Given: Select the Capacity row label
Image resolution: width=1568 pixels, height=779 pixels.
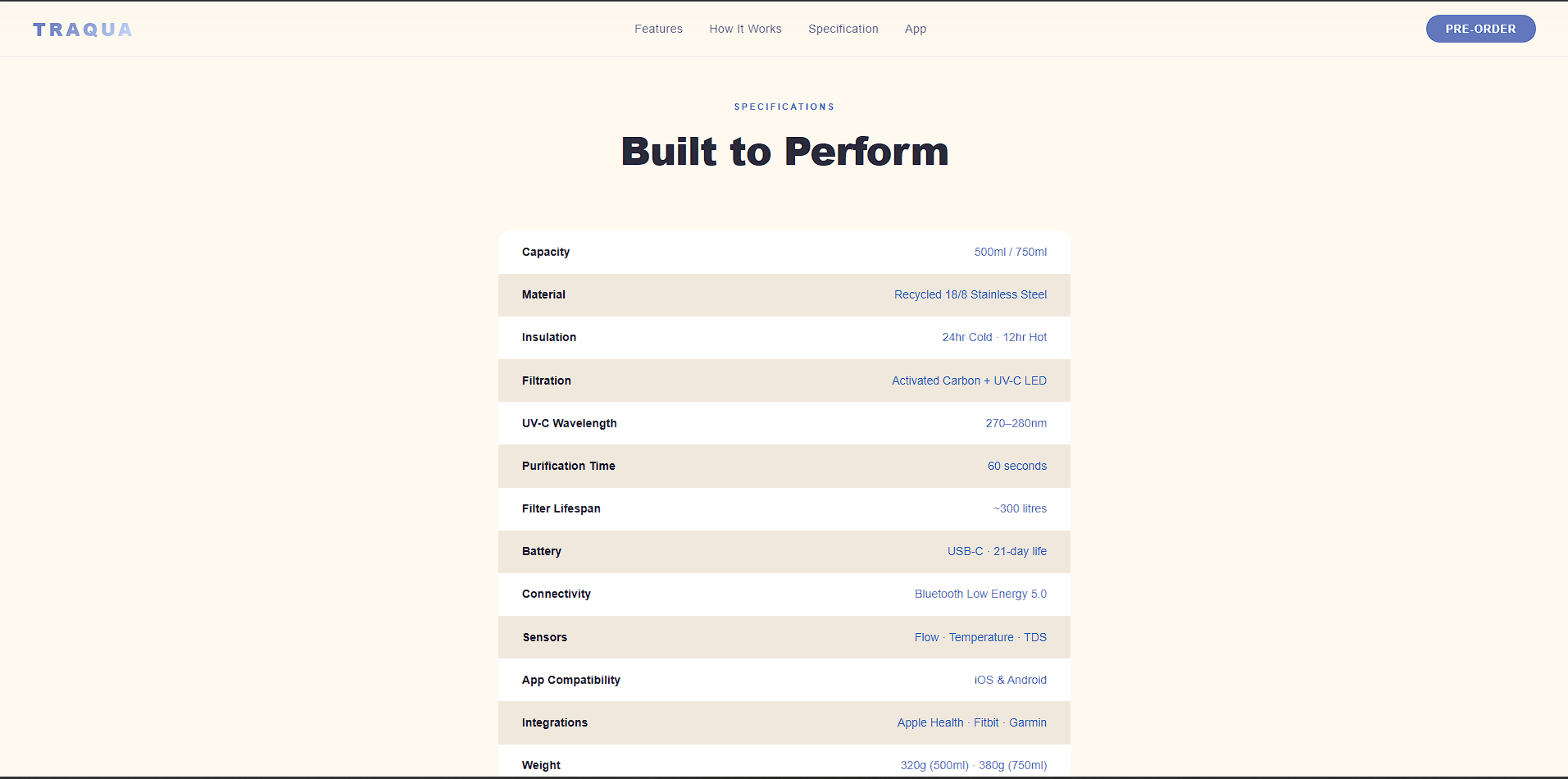Looking at the screenshot, I should click(545, 252).
